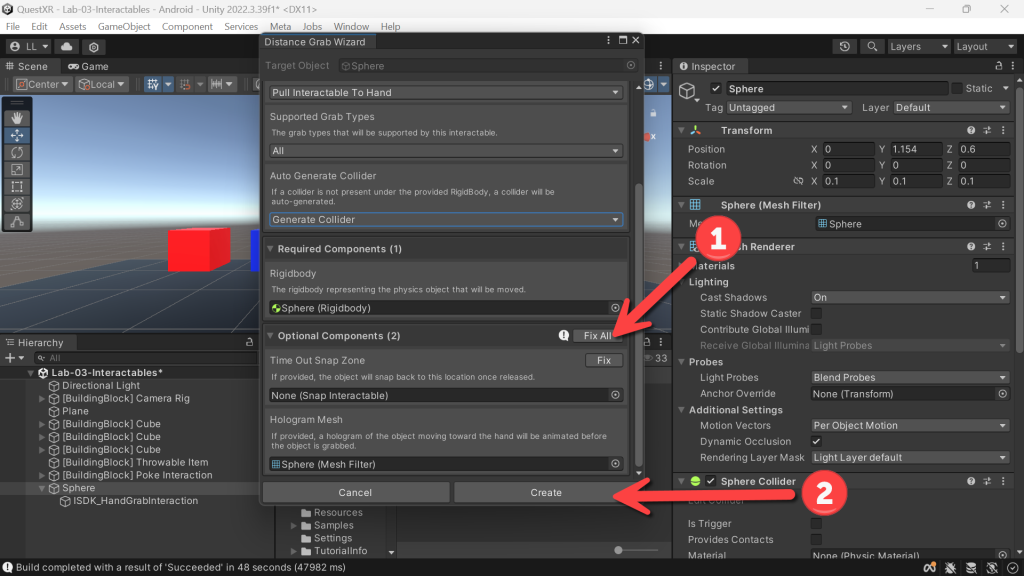
Task: Toggle Dynamic Occlusion checkbox
Action: click(816, 441)
